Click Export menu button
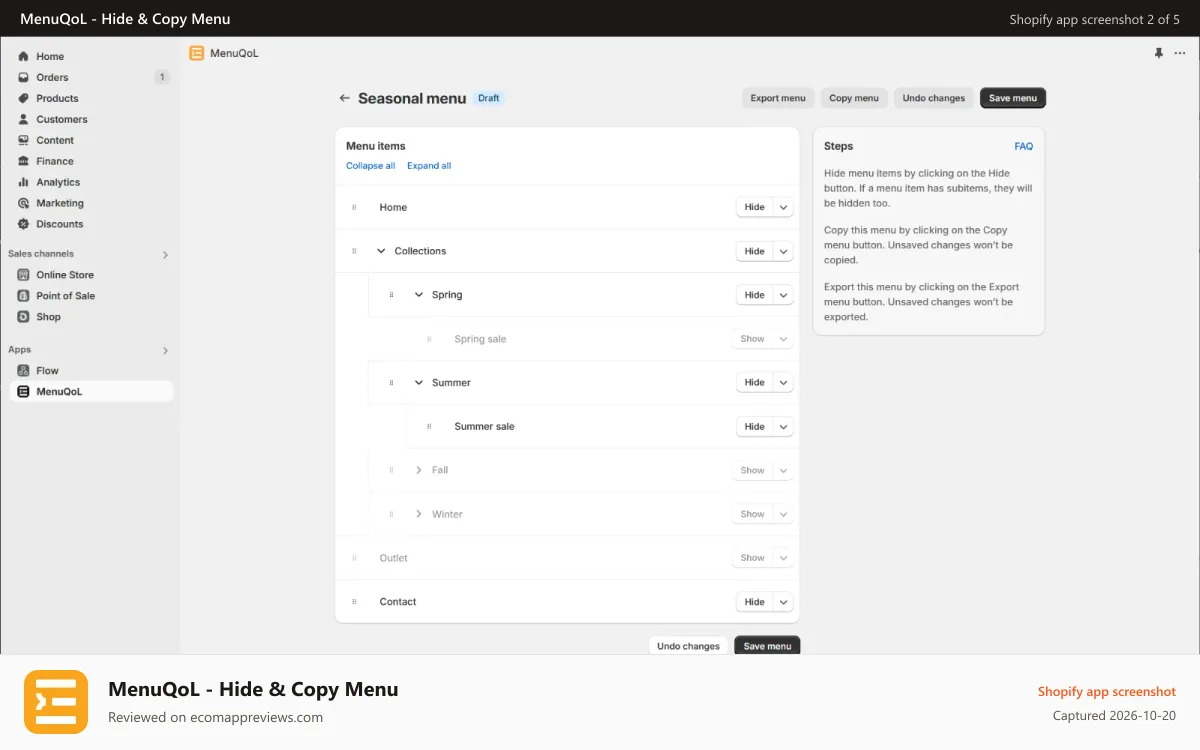 click(x=778, y=98)
